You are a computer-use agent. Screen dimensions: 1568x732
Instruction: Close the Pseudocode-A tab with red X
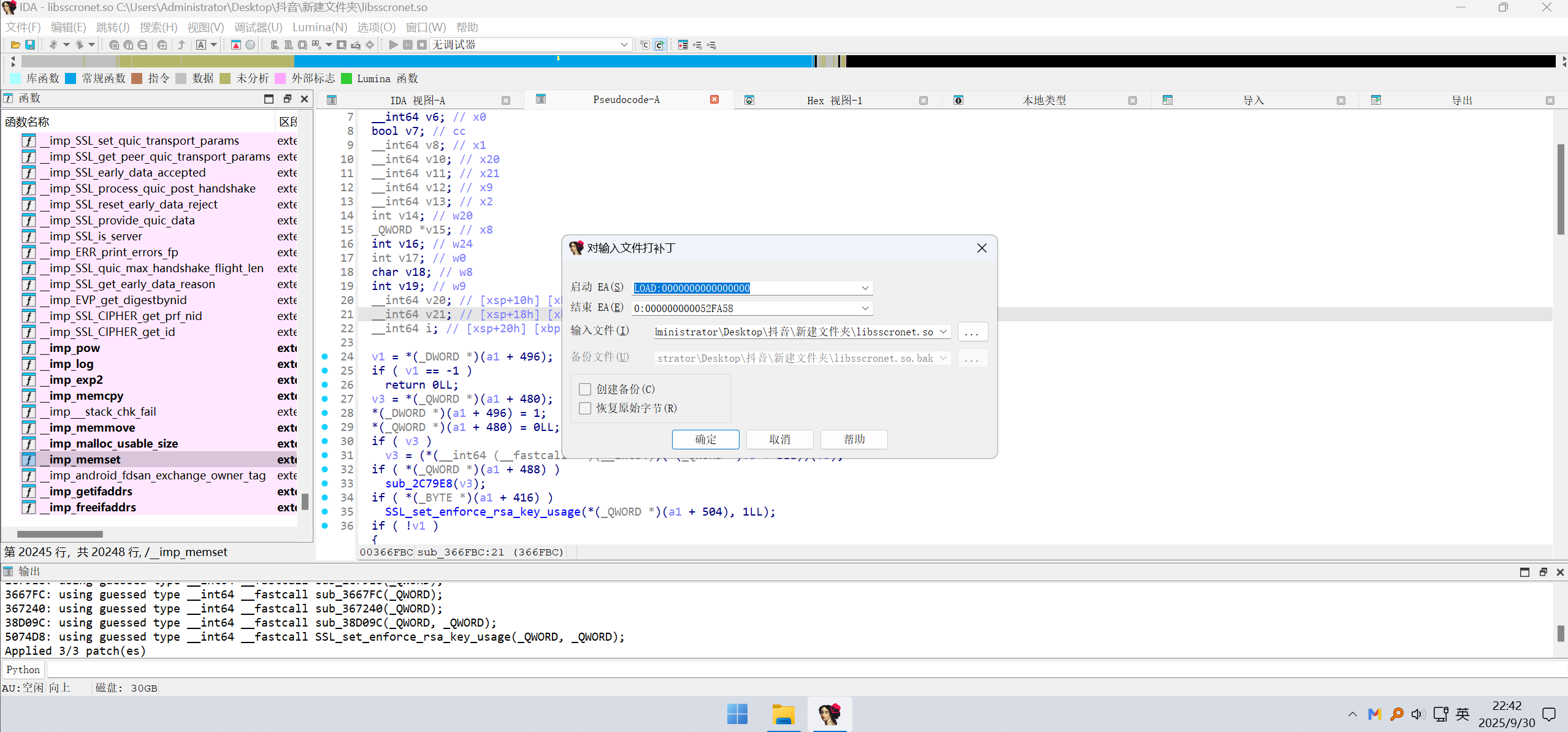tap(714, 99)
